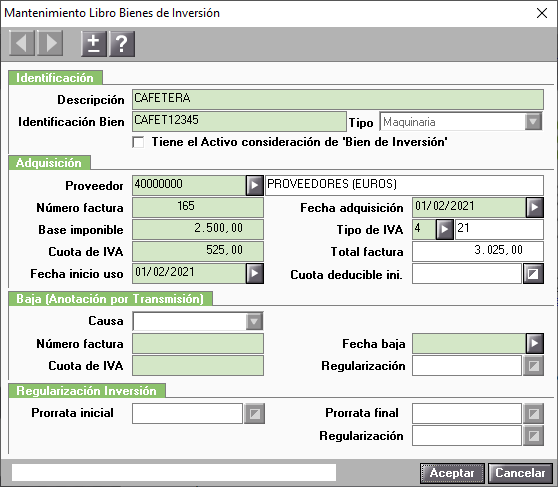Go to next record with right arrow
This screenshot has width=558, height=487.
click(x=50, y=43)
